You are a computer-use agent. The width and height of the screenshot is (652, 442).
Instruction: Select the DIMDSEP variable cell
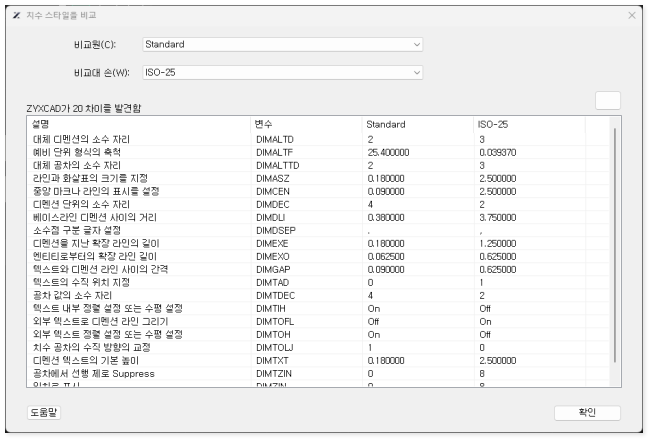[276, 230]
